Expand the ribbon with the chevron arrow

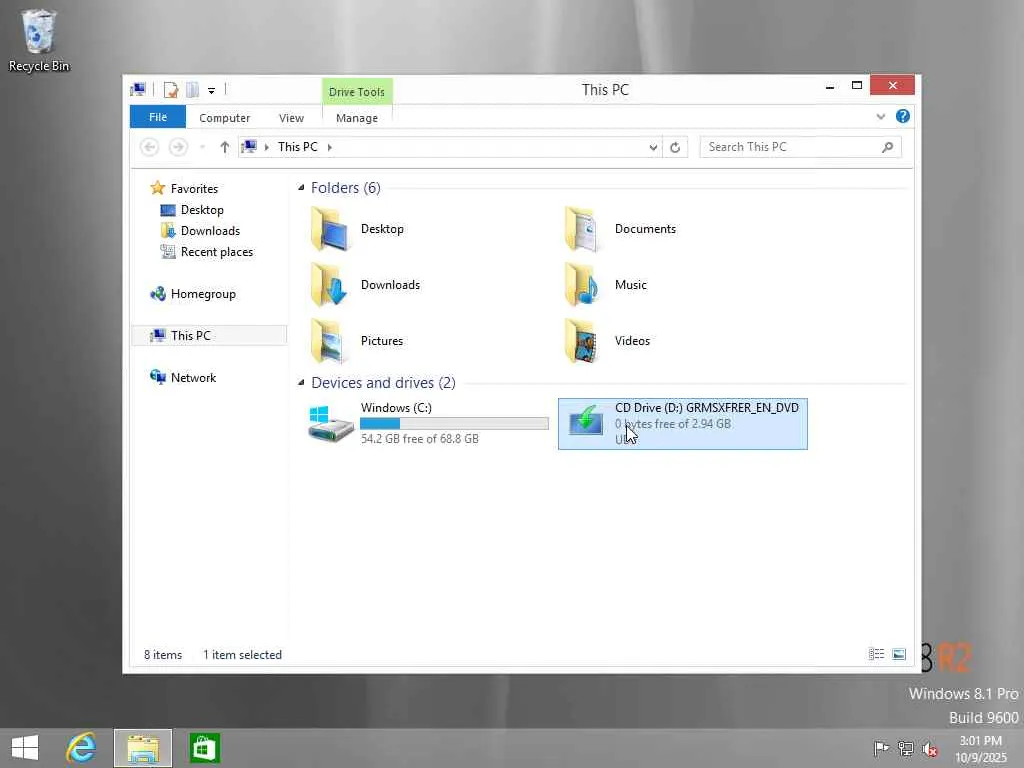tap(880, 117)
